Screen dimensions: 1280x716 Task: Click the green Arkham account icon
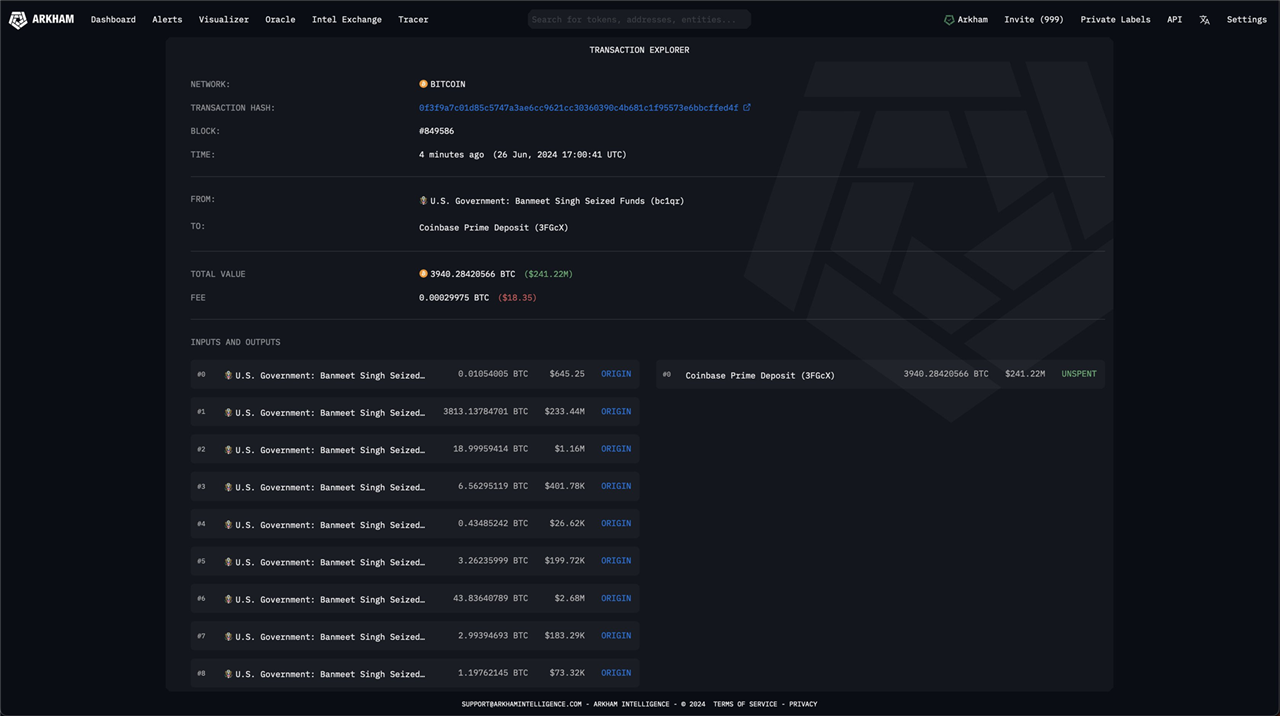(949, 19)
